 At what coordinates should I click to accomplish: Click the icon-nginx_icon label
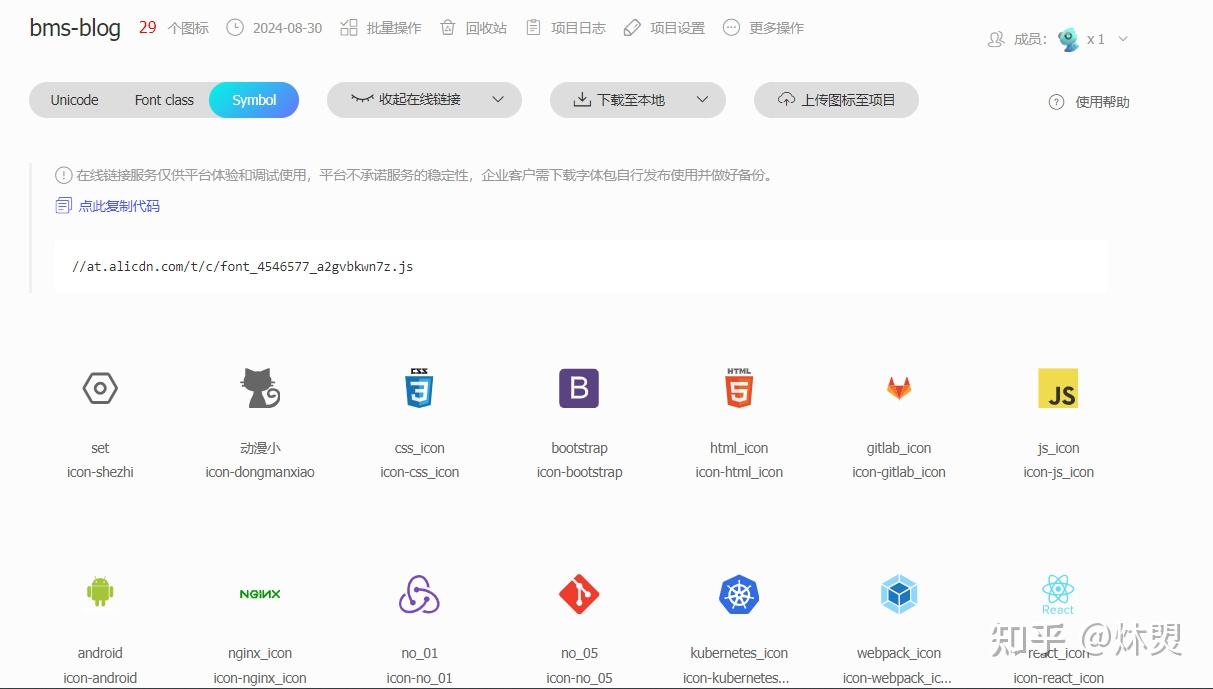tap(260, 678)
